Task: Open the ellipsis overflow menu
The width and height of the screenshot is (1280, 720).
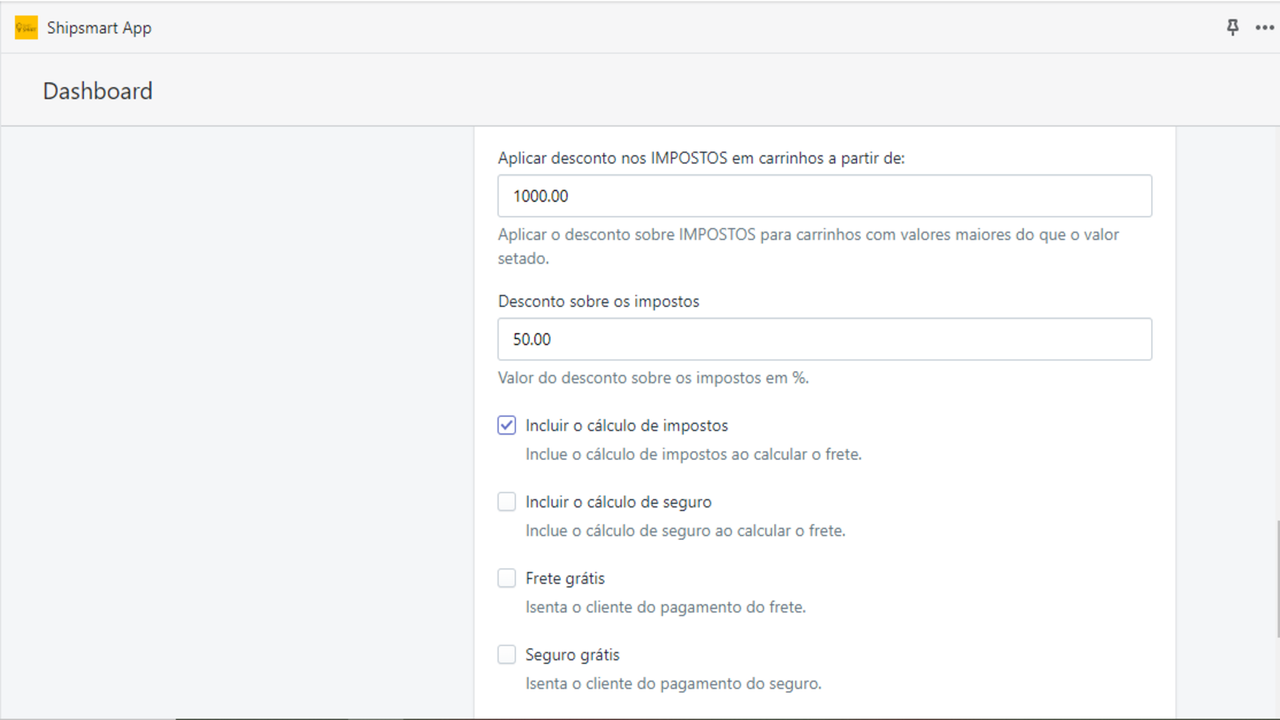Action: [x=1265, y=27]
